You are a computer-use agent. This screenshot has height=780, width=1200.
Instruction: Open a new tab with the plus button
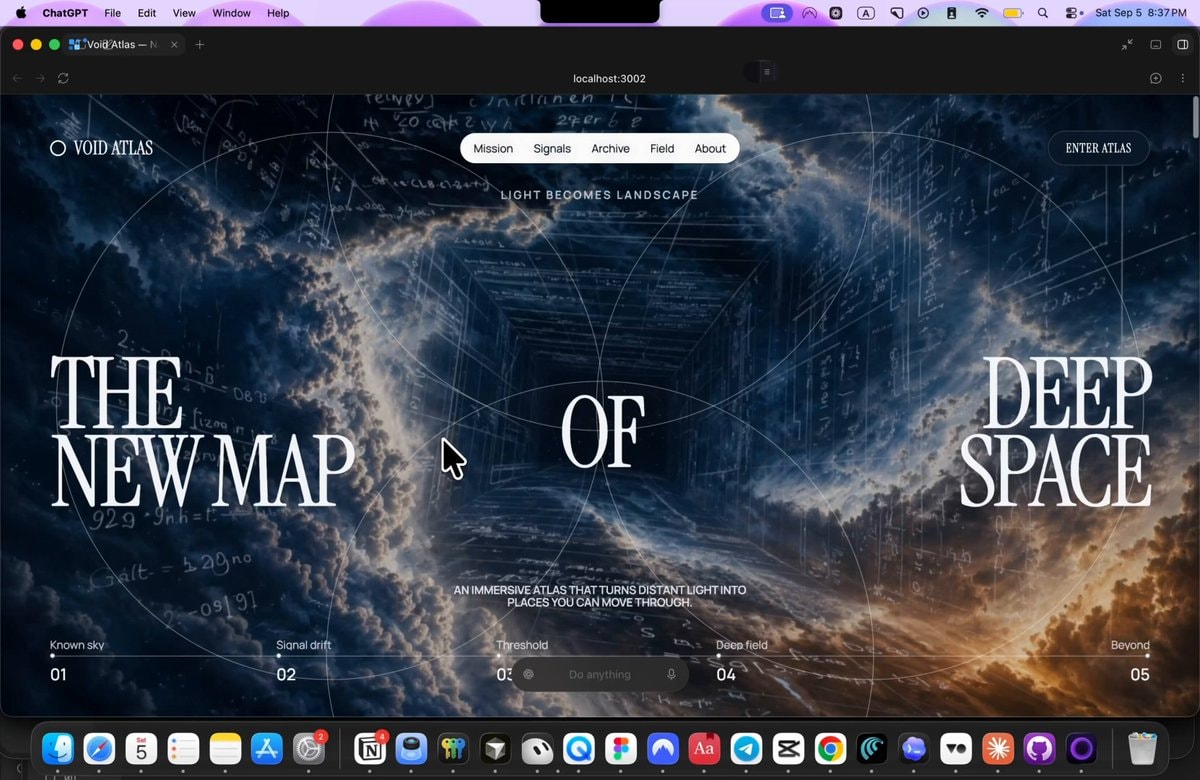(x=199, y=44)
